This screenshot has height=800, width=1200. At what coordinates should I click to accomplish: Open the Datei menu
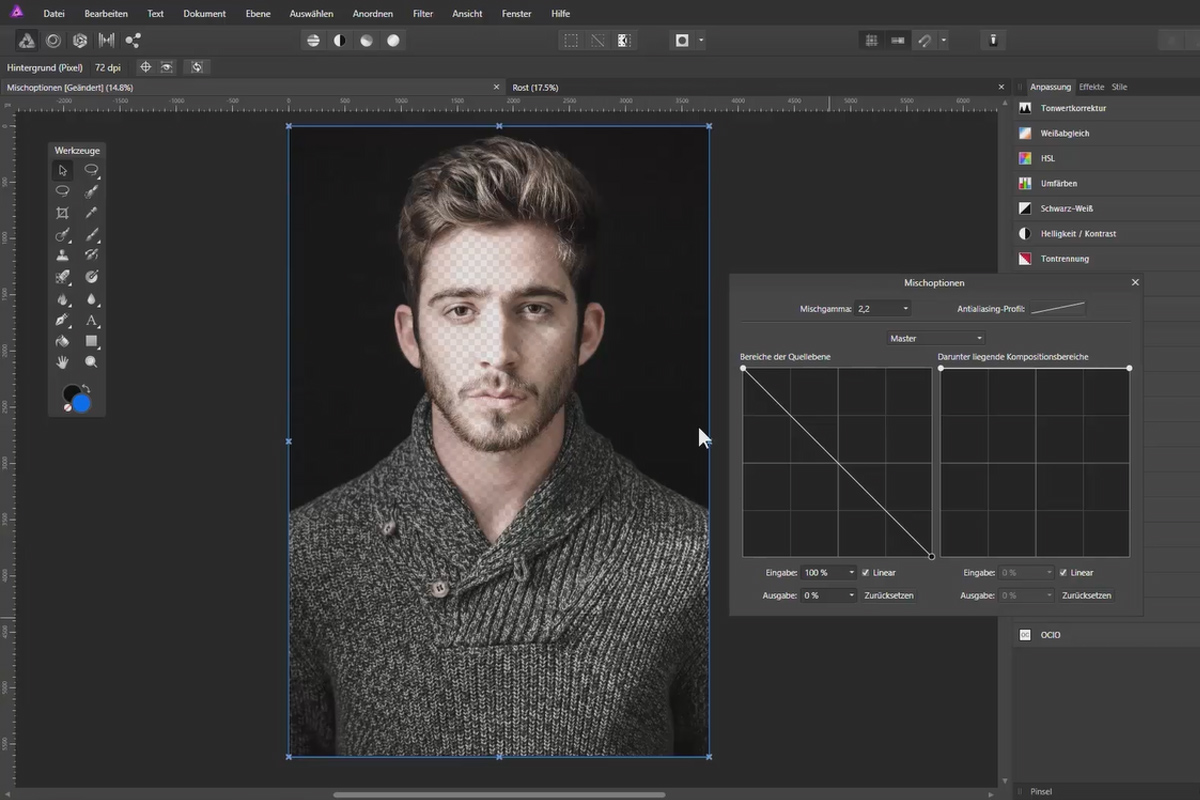(x=54, y=14)
